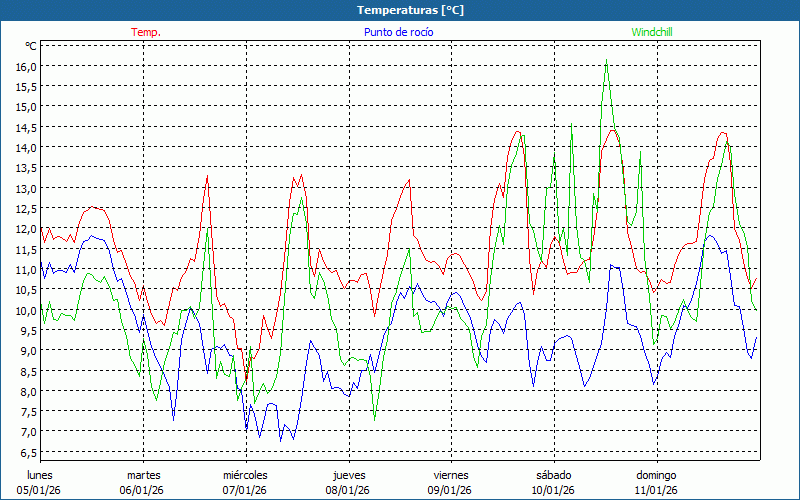Click the 6,5 value on the y-axis
The image size is (800, 500).
26,452
